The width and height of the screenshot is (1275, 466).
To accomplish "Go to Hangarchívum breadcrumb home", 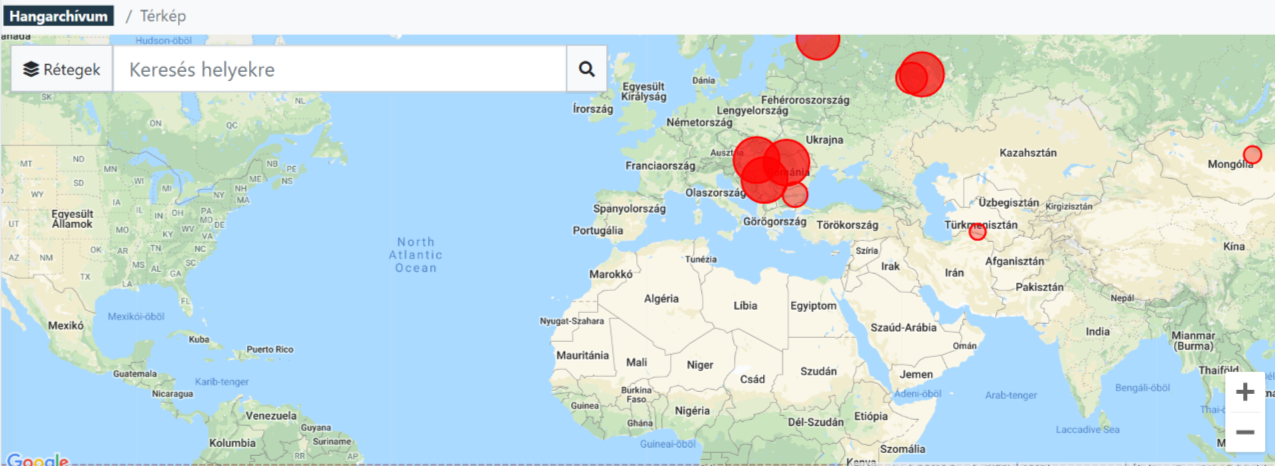I will click(x=57, y=16).
